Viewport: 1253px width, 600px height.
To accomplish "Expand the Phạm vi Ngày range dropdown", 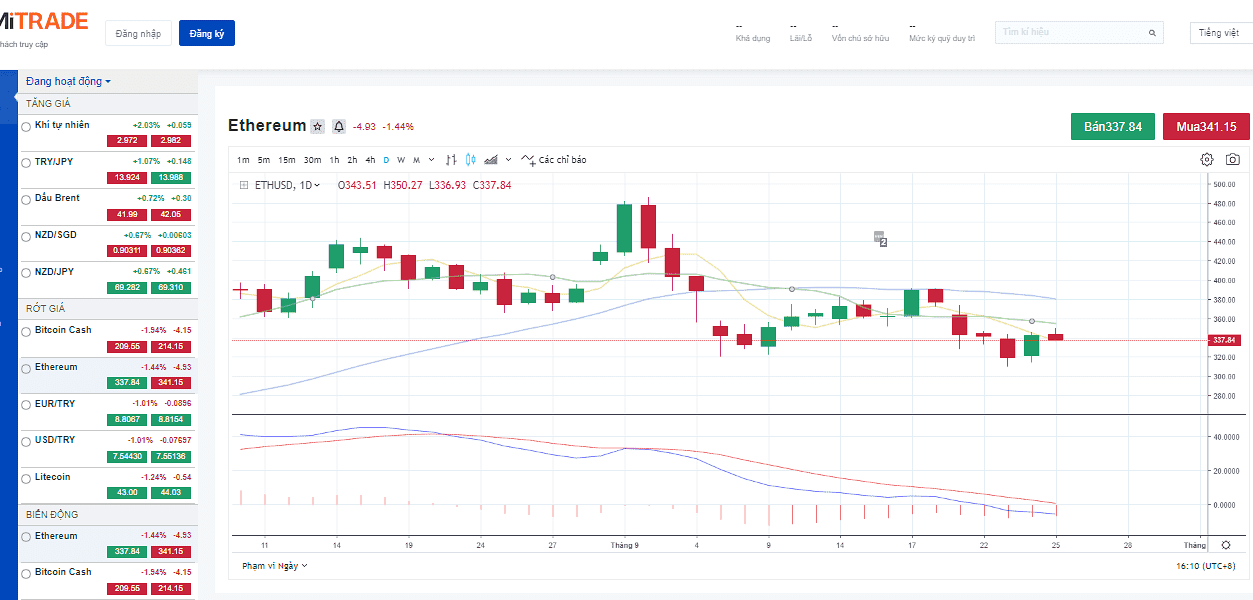I will (x=275, y=565).
